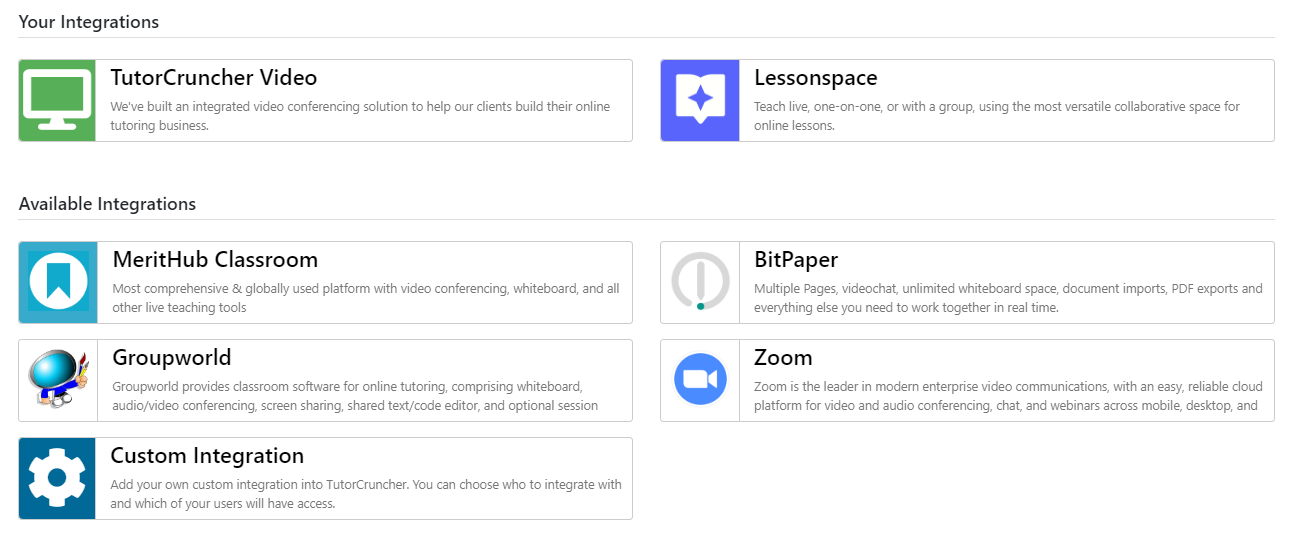Viewport: 1299px width, 543px height.
Task: Choose the Groupworld integration title
Action: click(x=172, y=358)
